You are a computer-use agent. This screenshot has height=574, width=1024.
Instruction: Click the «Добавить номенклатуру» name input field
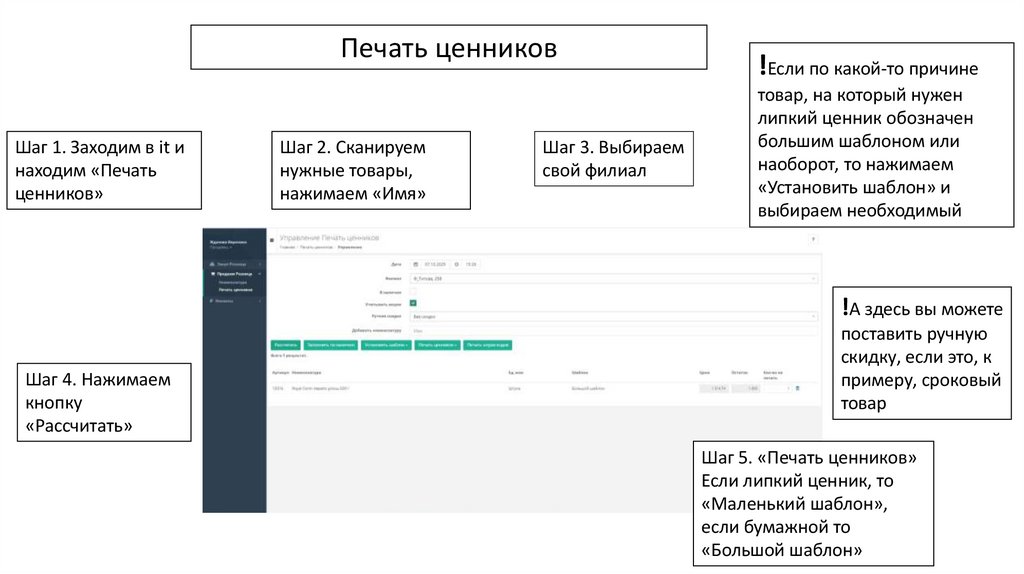tap(613, 331)
